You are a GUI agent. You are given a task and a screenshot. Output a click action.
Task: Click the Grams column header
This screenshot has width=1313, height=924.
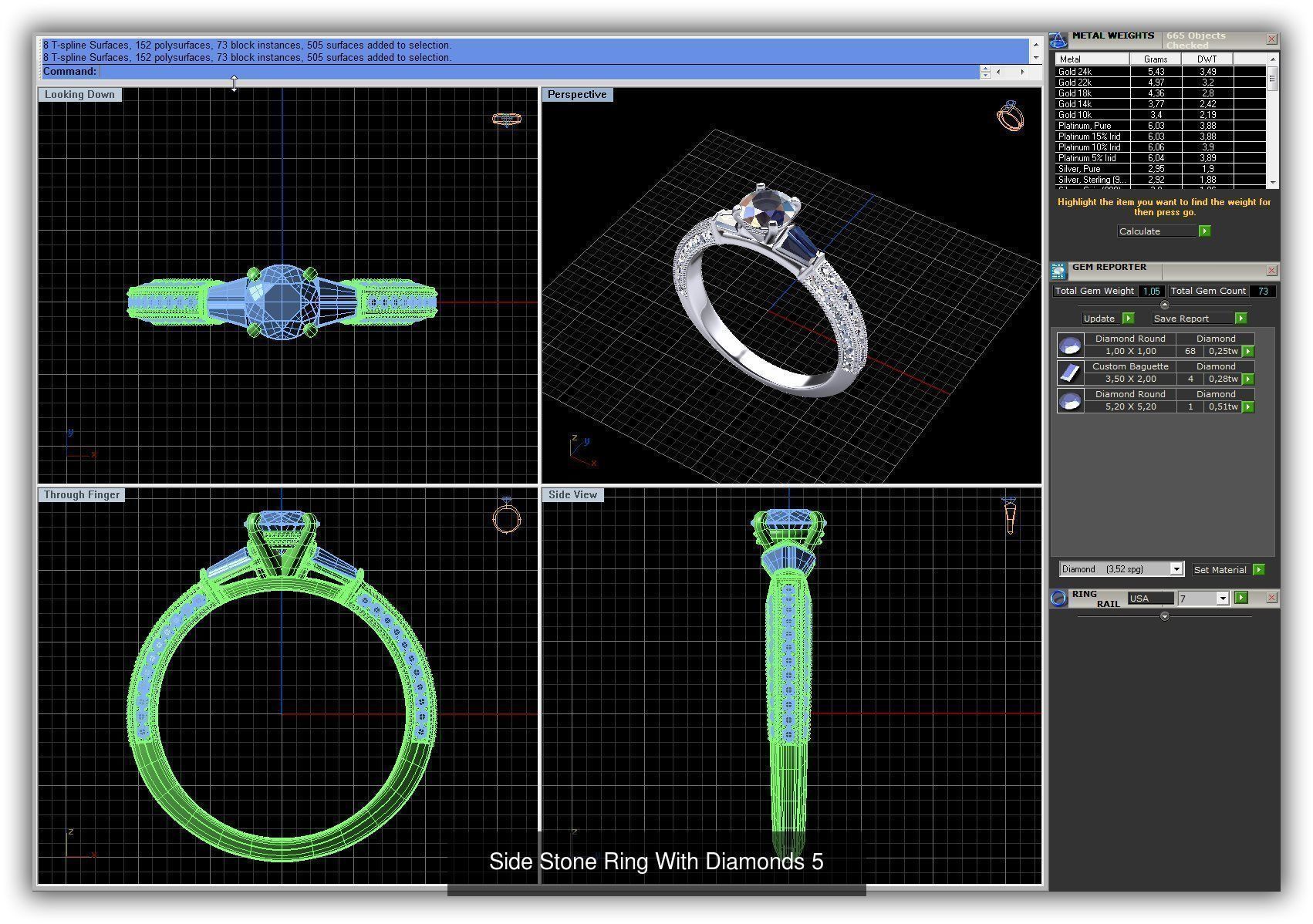pos(1156,59)
